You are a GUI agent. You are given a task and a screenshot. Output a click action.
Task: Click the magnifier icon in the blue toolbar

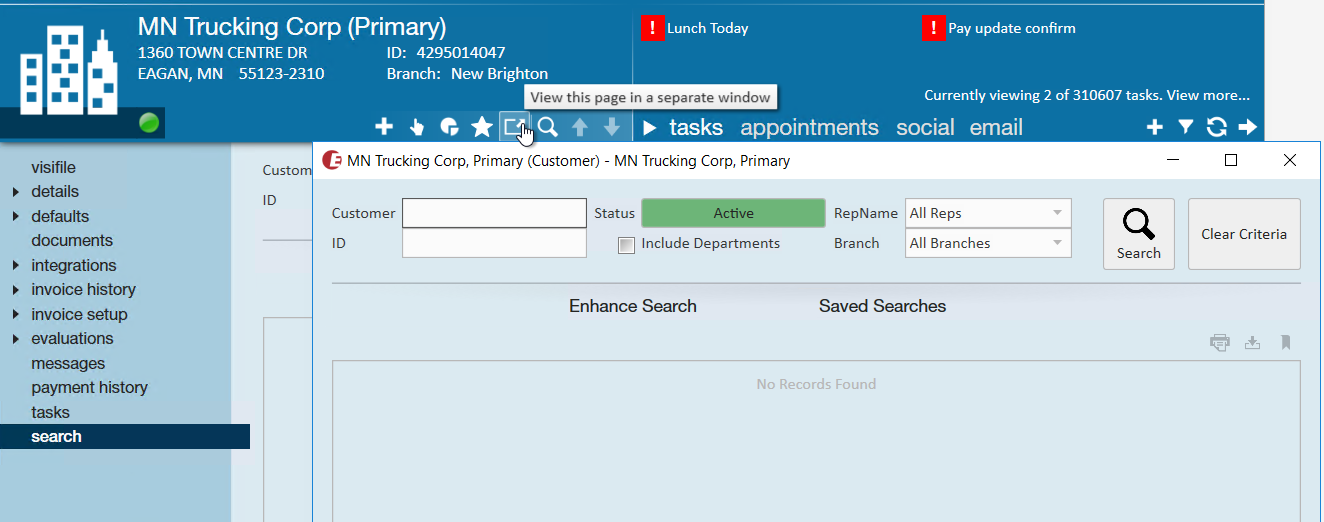(548, 127)
